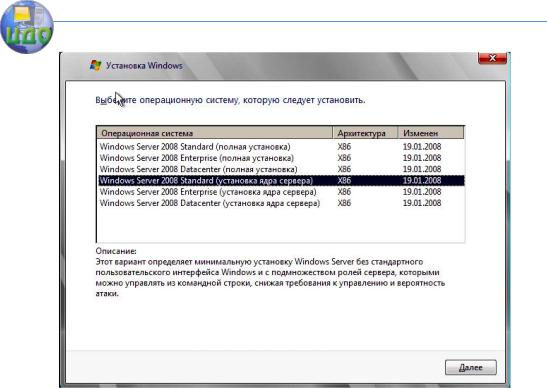Click the Операционная система column header

(215, 133)
